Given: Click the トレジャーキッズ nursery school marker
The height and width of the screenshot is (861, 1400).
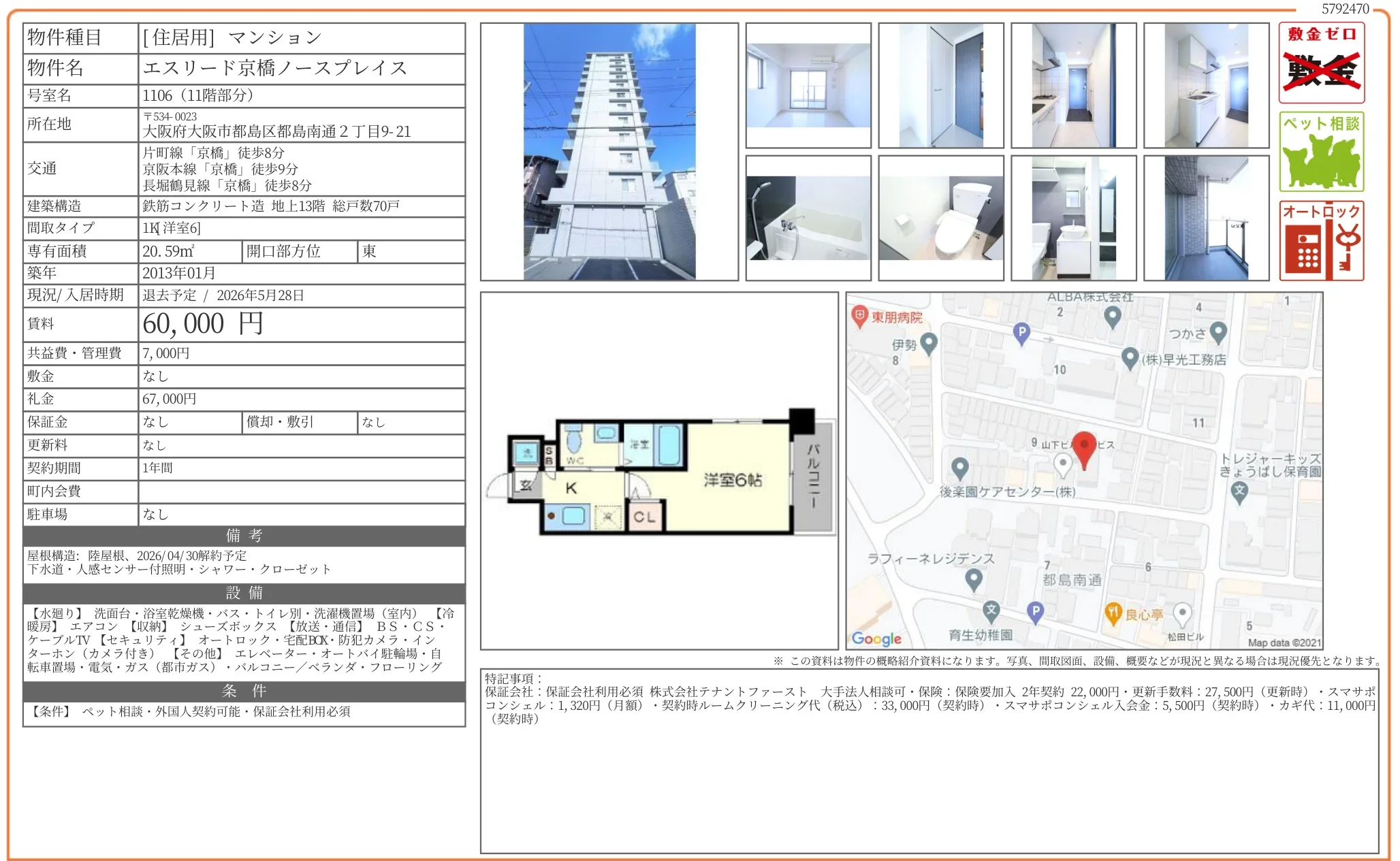Looking at the screenshot, I should point(1239,491).
